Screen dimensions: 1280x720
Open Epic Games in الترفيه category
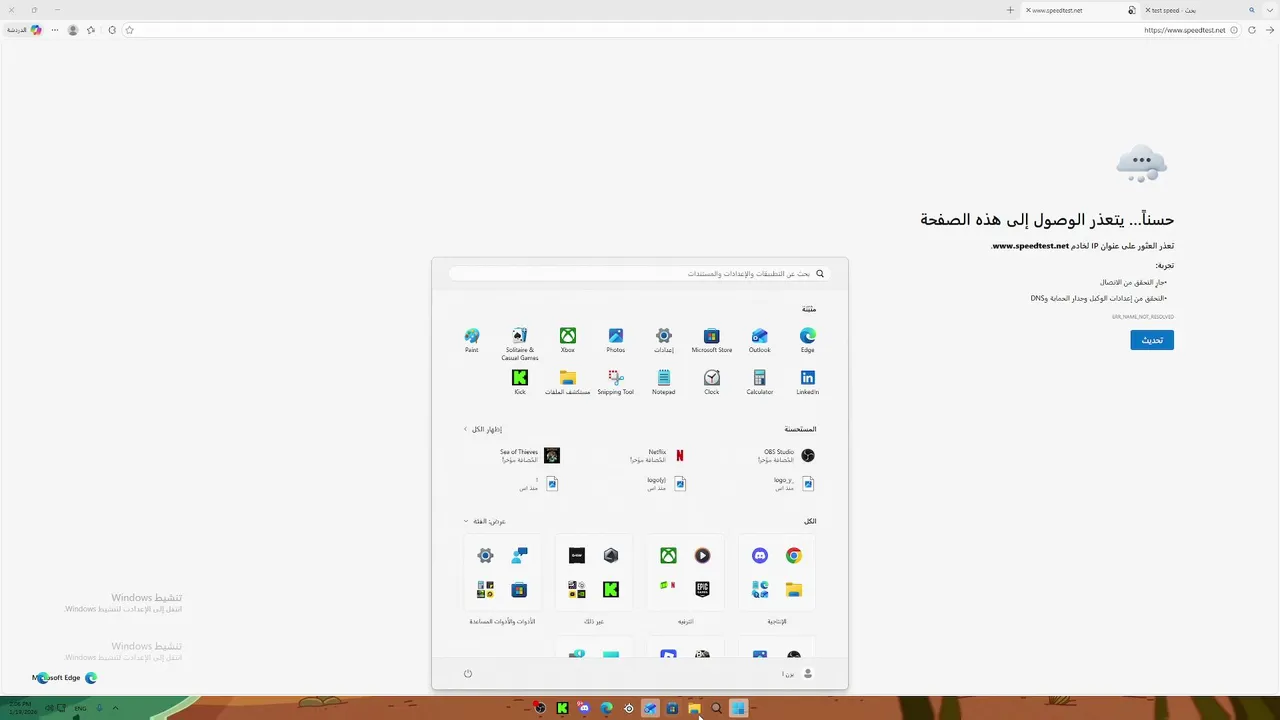702,590
